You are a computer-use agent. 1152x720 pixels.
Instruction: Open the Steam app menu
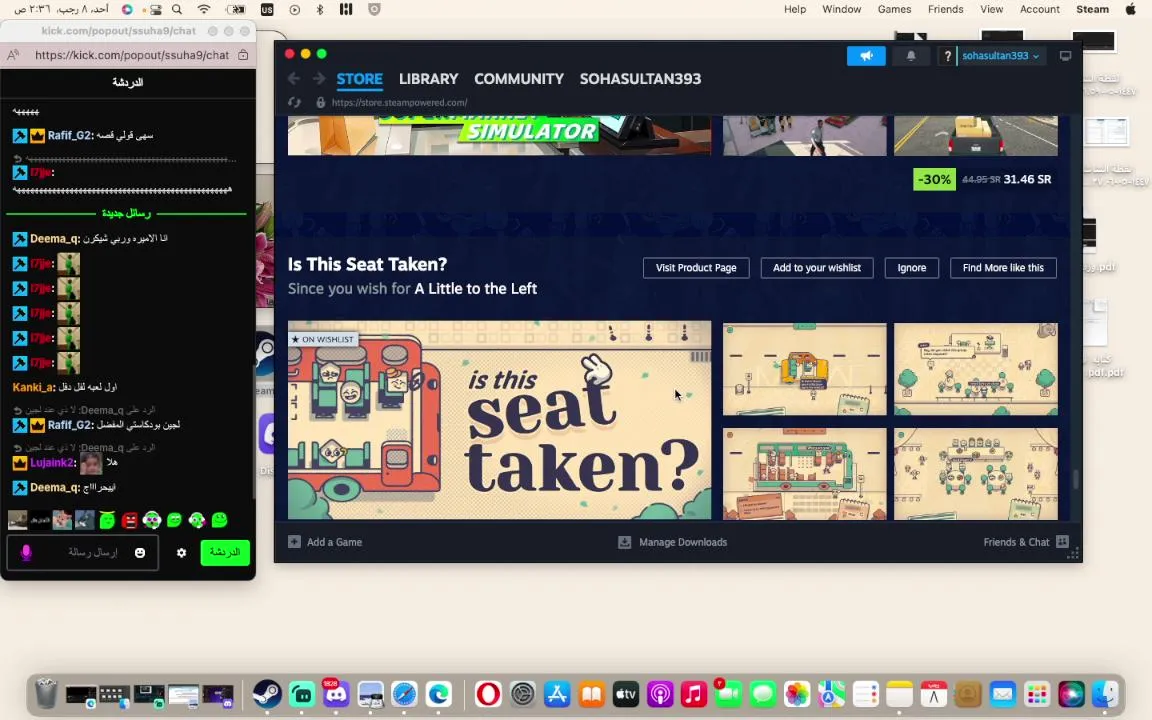tap(1092, 10)
